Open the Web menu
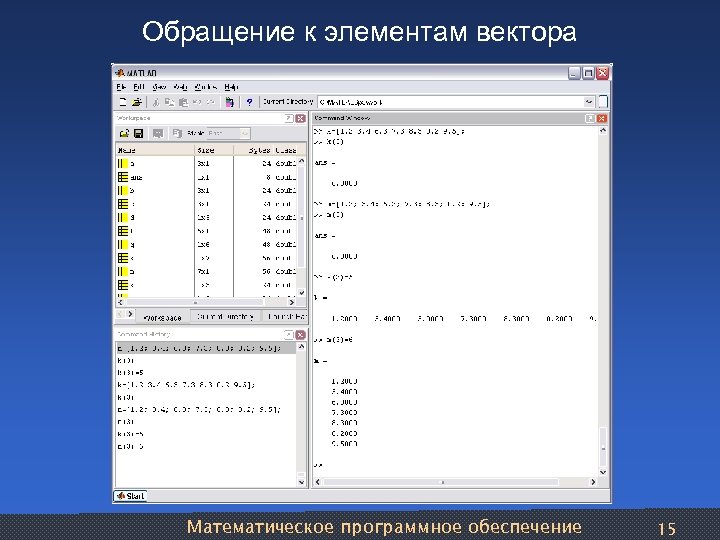The height and width of the screenshot is (540, 720). click(180, 87)
